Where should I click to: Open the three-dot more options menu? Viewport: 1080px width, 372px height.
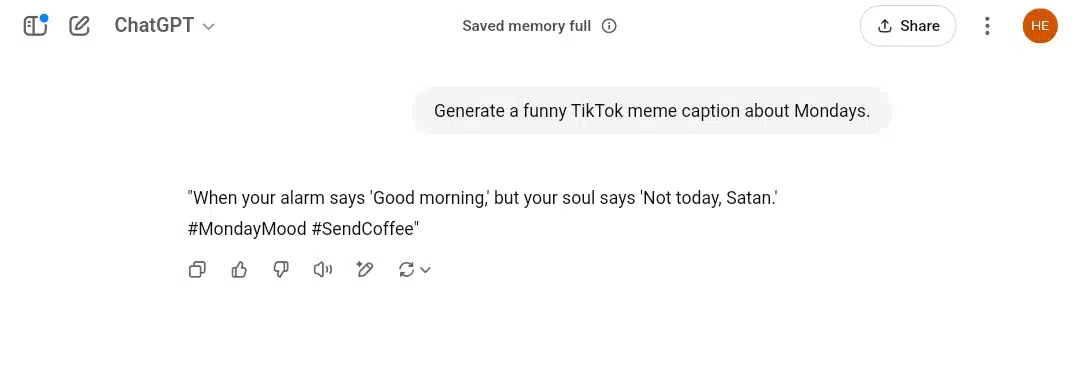click(987, 26)
